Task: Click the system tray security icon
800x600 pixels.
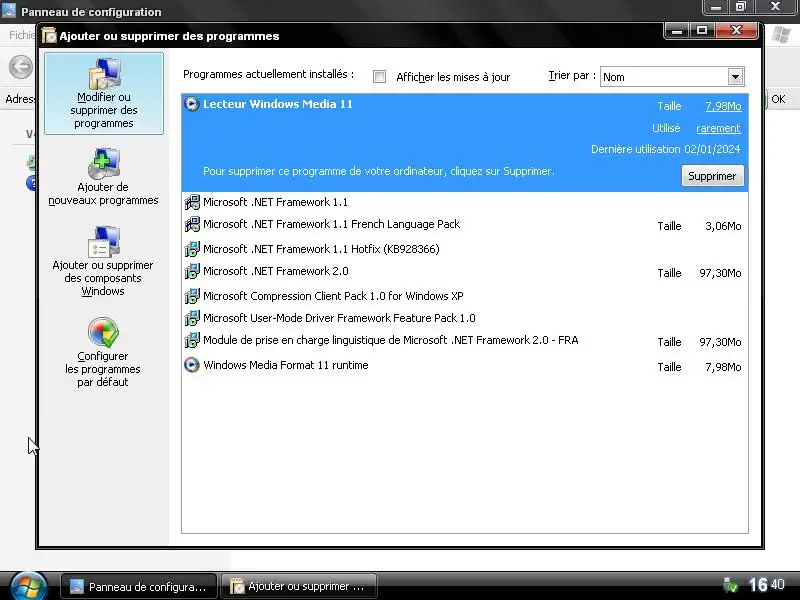Action: tap(731, 585)
